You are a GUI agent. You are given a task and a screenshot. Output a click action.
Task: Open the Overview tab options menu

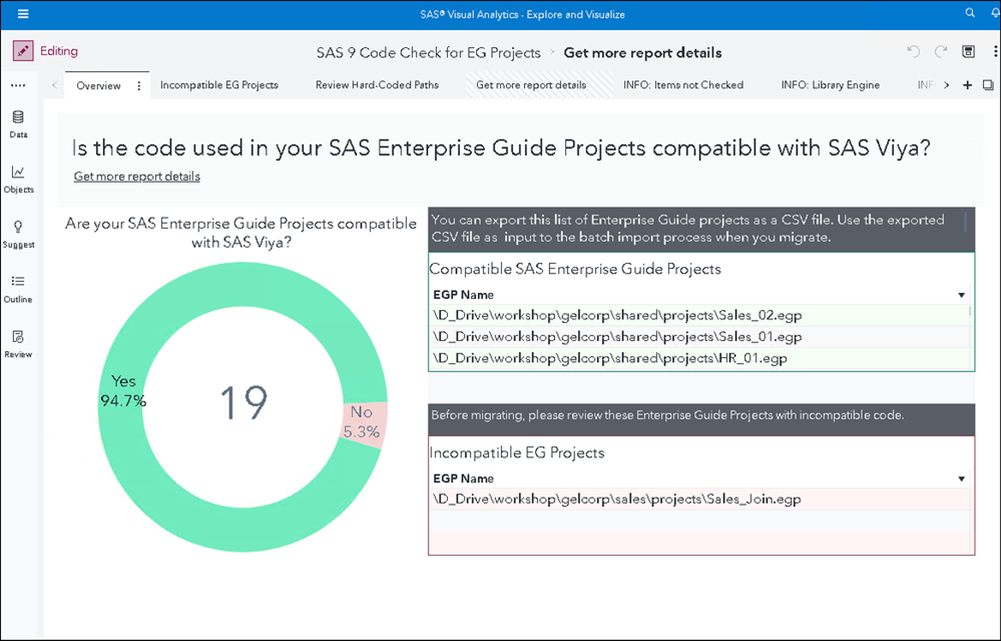(137, 85)
